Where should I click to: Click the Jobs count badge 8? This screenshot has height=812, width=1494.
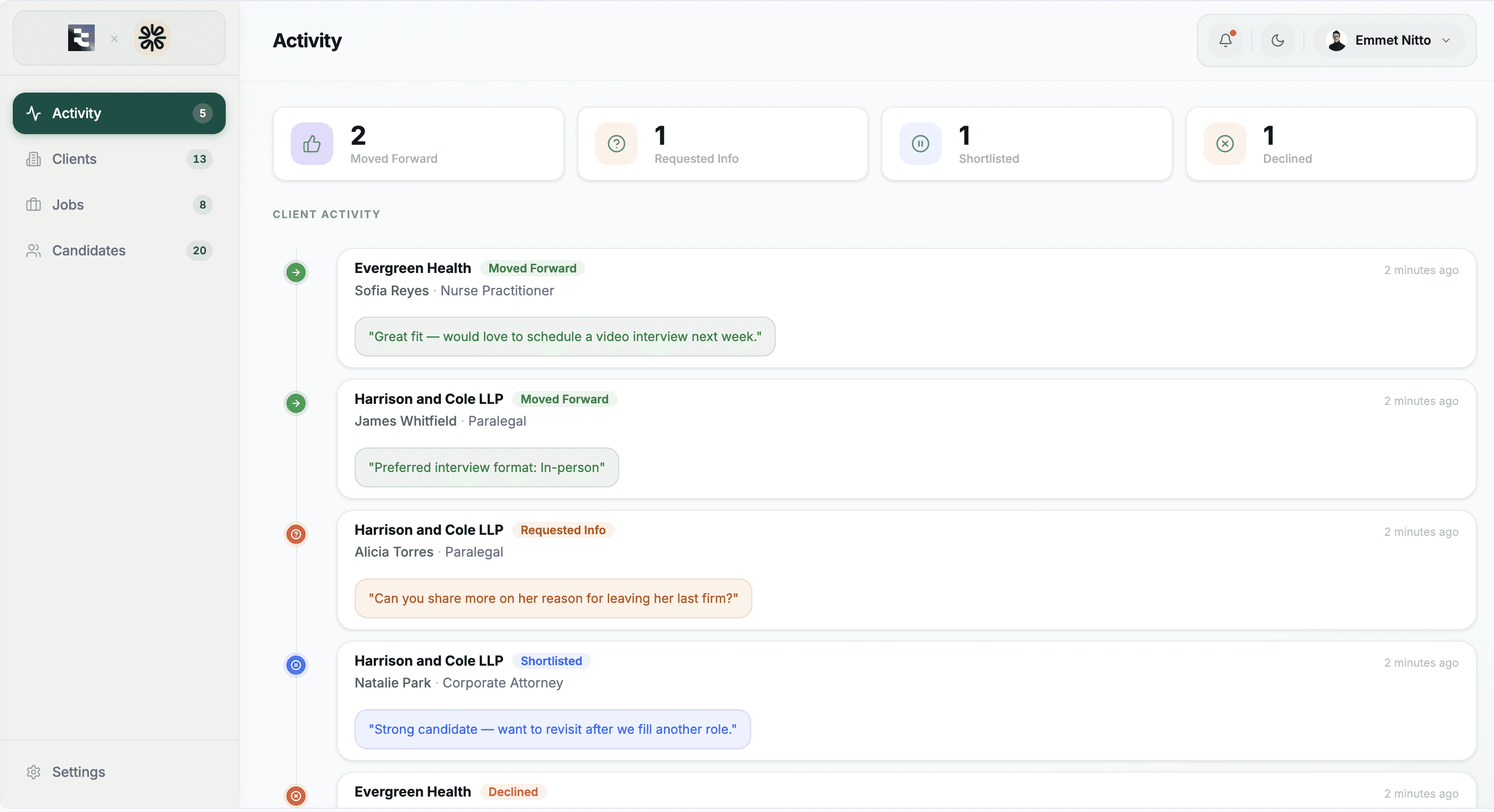pos(202,204)
